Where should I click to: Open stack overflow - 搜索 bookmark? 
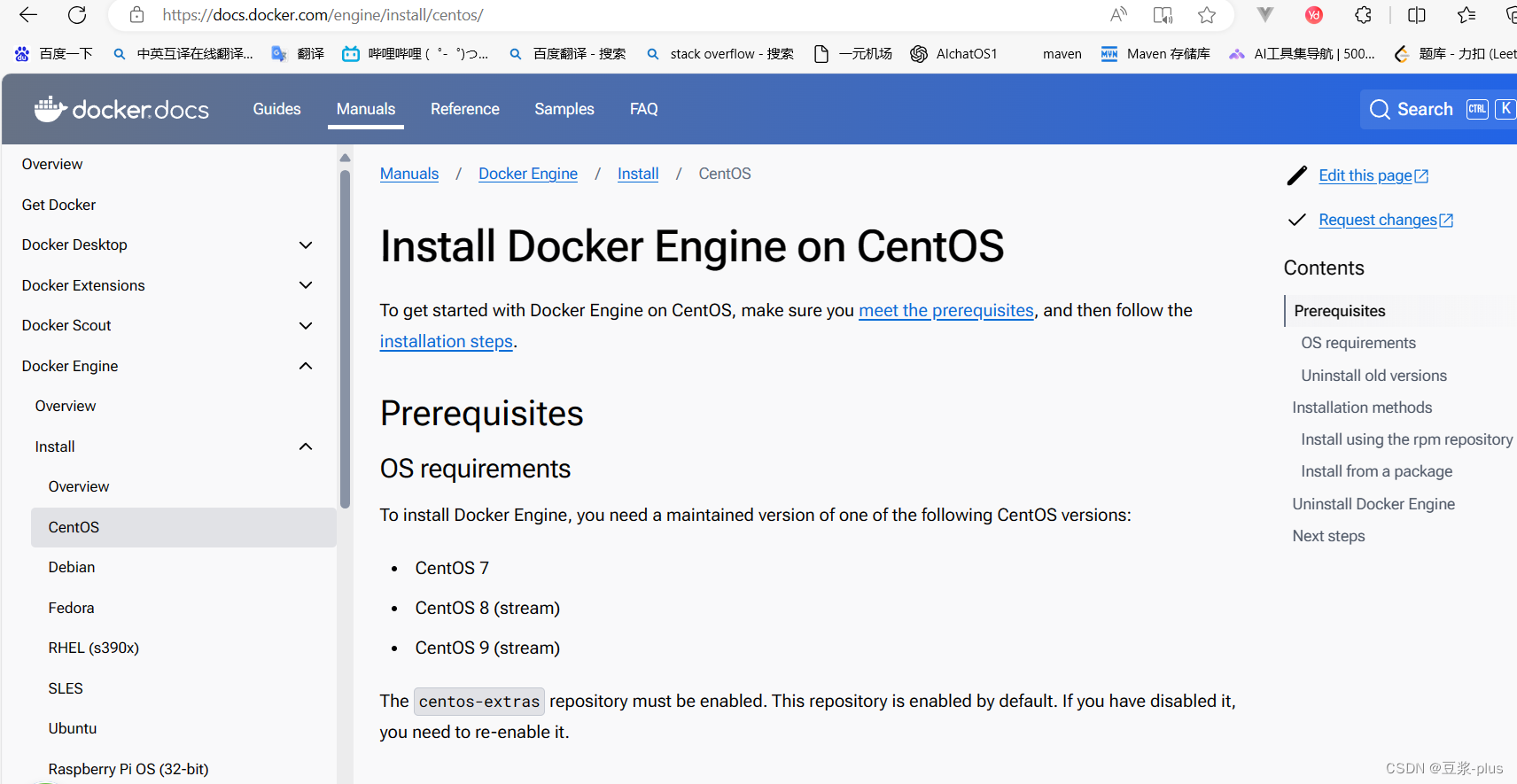click(720, 54)
